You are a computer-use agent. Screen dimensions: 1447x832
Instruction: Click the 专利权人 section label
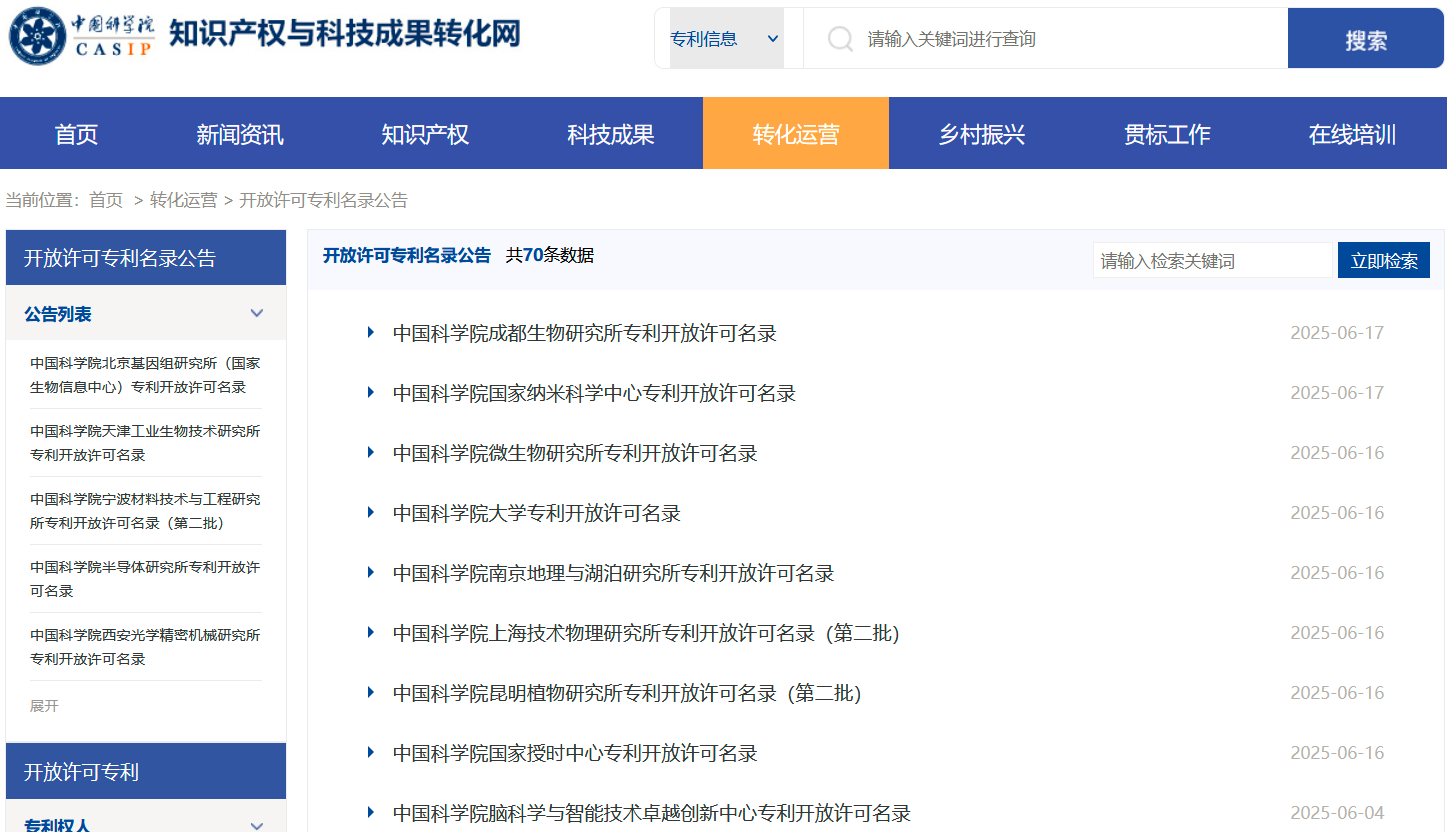(57, 826)
